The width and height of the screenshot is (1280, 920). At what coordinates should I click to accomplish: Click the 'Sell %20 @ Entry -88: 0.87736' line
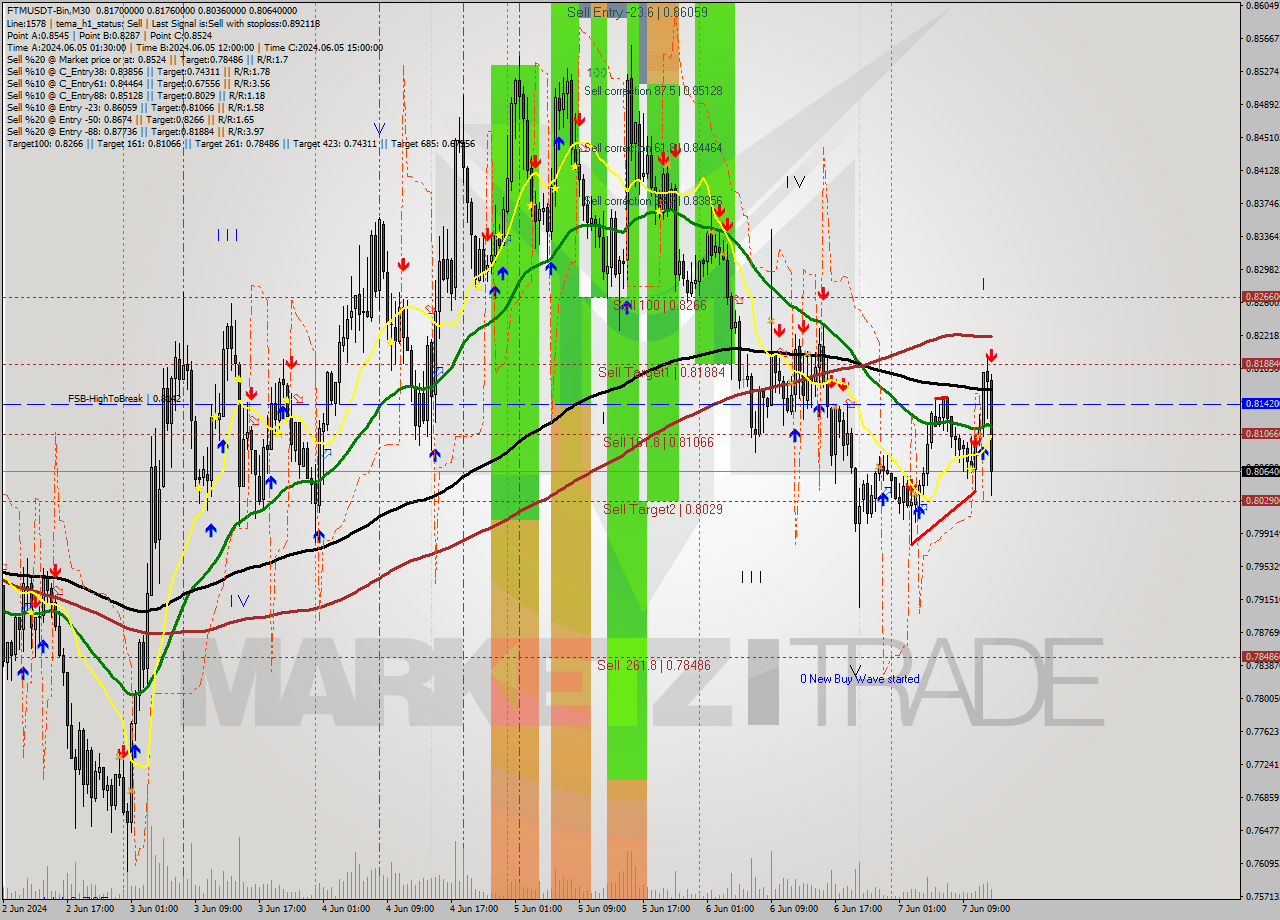coord(135,131)
